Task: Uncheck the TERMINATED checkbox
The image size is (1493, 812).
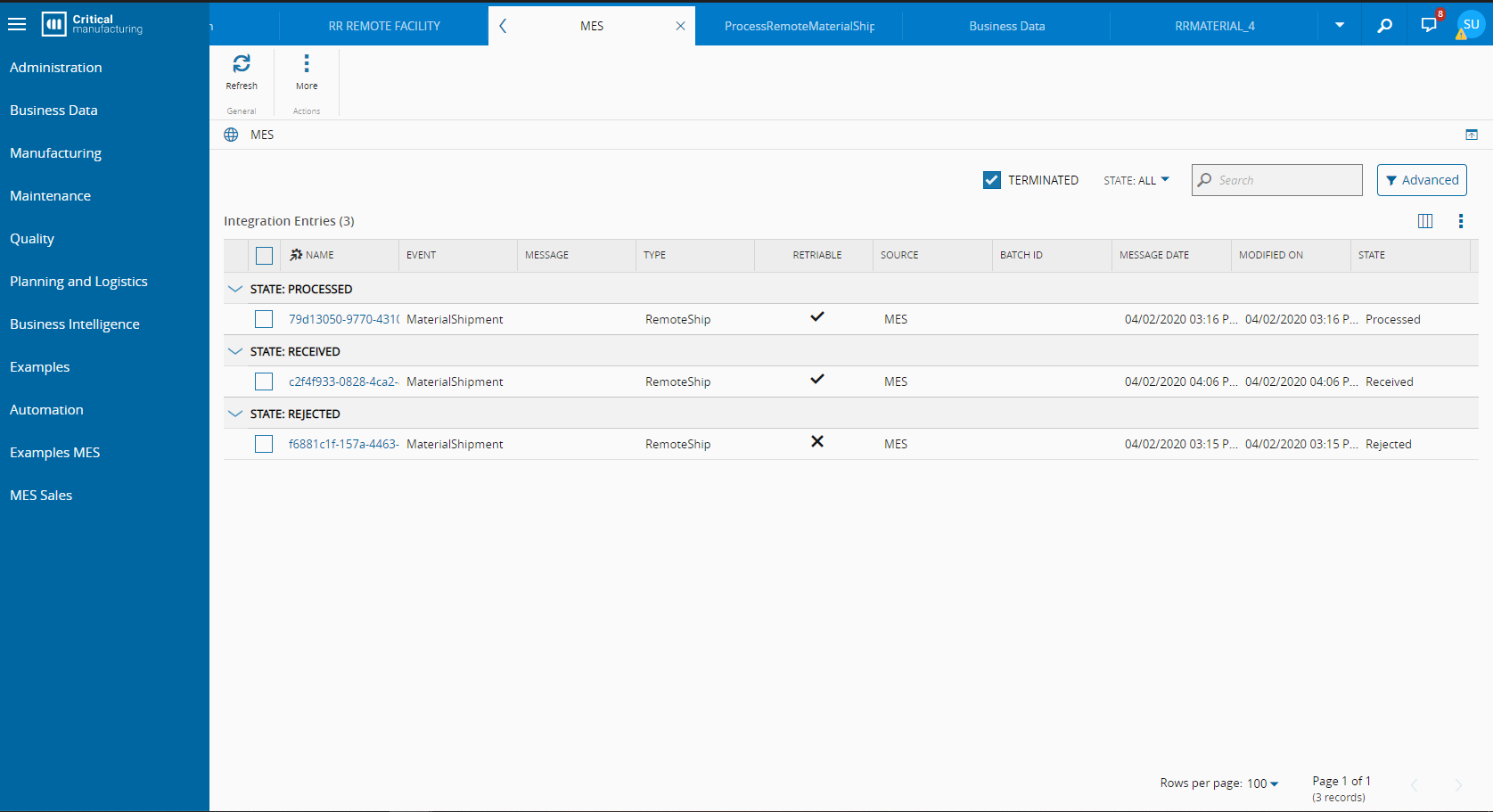Action: pos(992,180)
